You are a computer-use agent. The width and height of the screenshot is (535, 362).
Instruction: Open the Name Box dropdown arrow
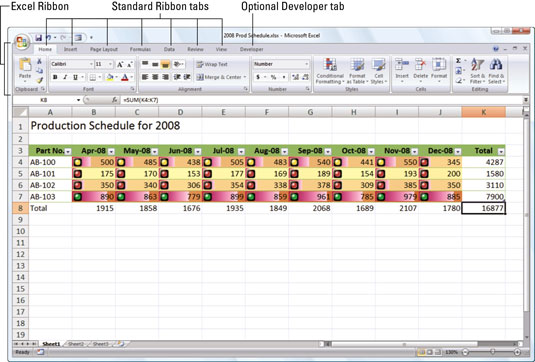pyautogui.click(x=78, y=100)
